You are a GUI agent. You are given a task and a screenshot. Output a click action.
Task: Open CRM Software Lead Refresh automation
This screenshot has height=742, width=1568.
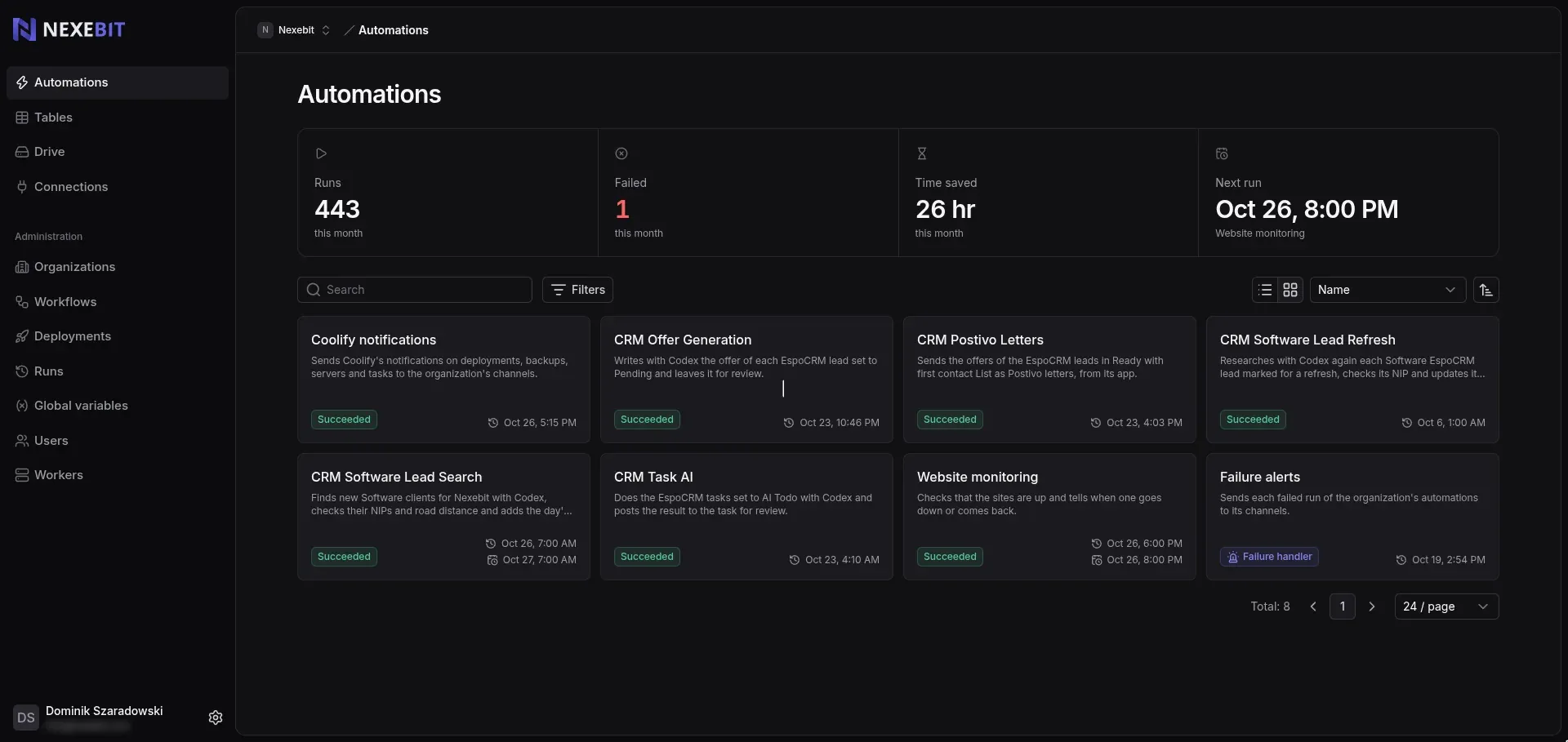tap(1352, 380)
